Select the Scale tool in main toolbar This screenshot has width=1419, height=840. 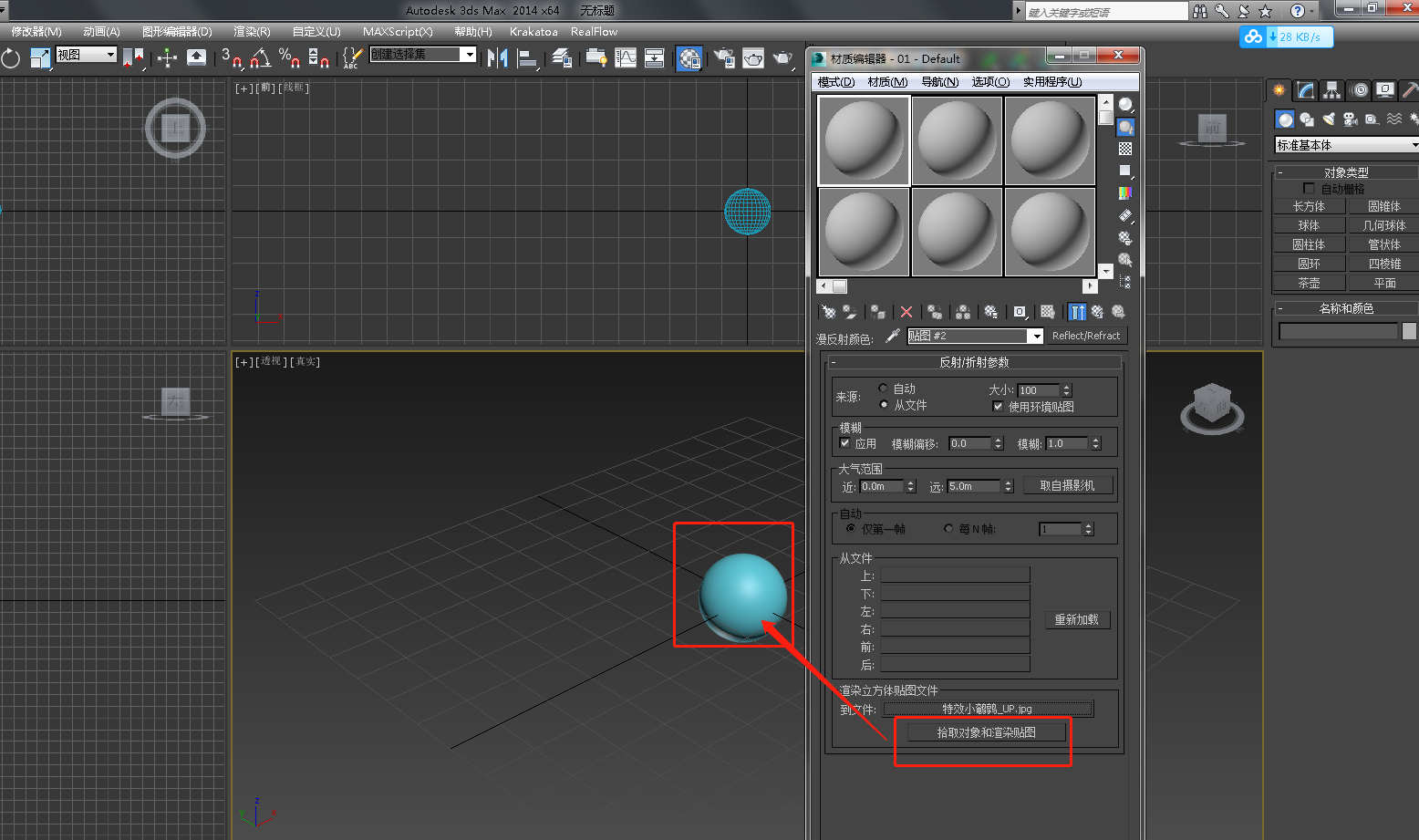(x=40, y=58)
